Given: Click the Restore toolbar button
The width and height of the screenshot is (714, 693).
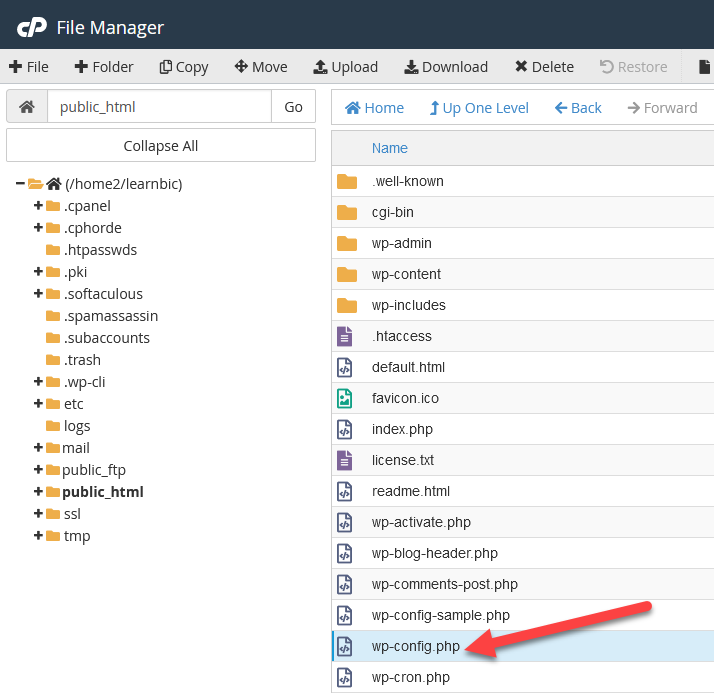Looking at the screenshot, I should 633,67.
